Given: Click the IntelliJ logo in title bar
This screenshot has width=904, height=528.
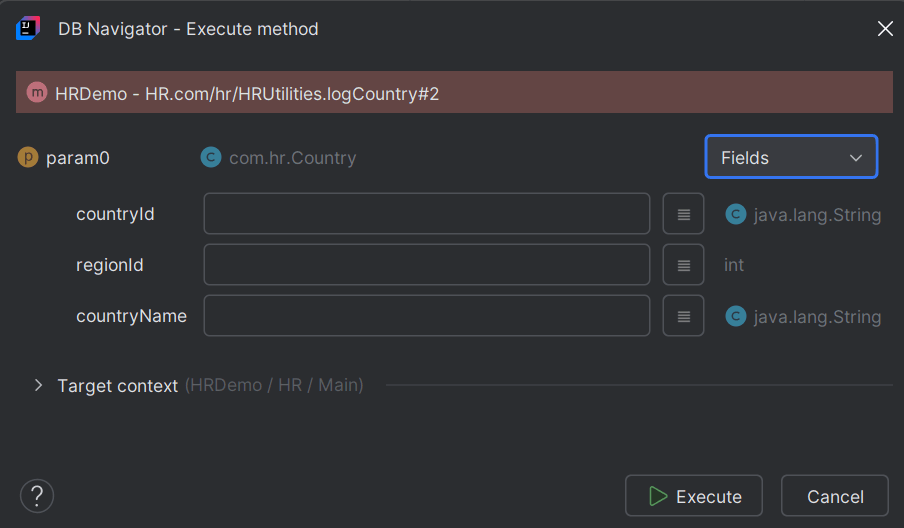Looking at the screenshot, I should click(28, 28).
